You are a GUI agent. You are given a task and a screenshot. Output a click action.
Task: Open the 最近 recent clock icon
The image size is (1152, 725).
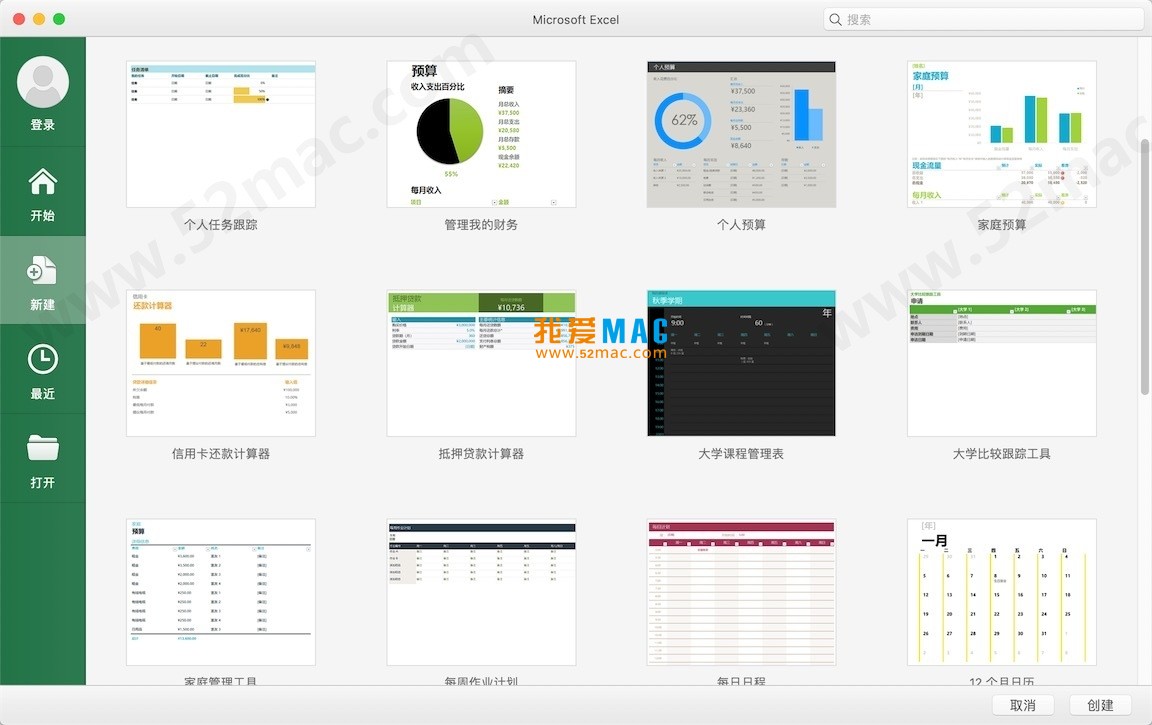[x=43, y=360]
